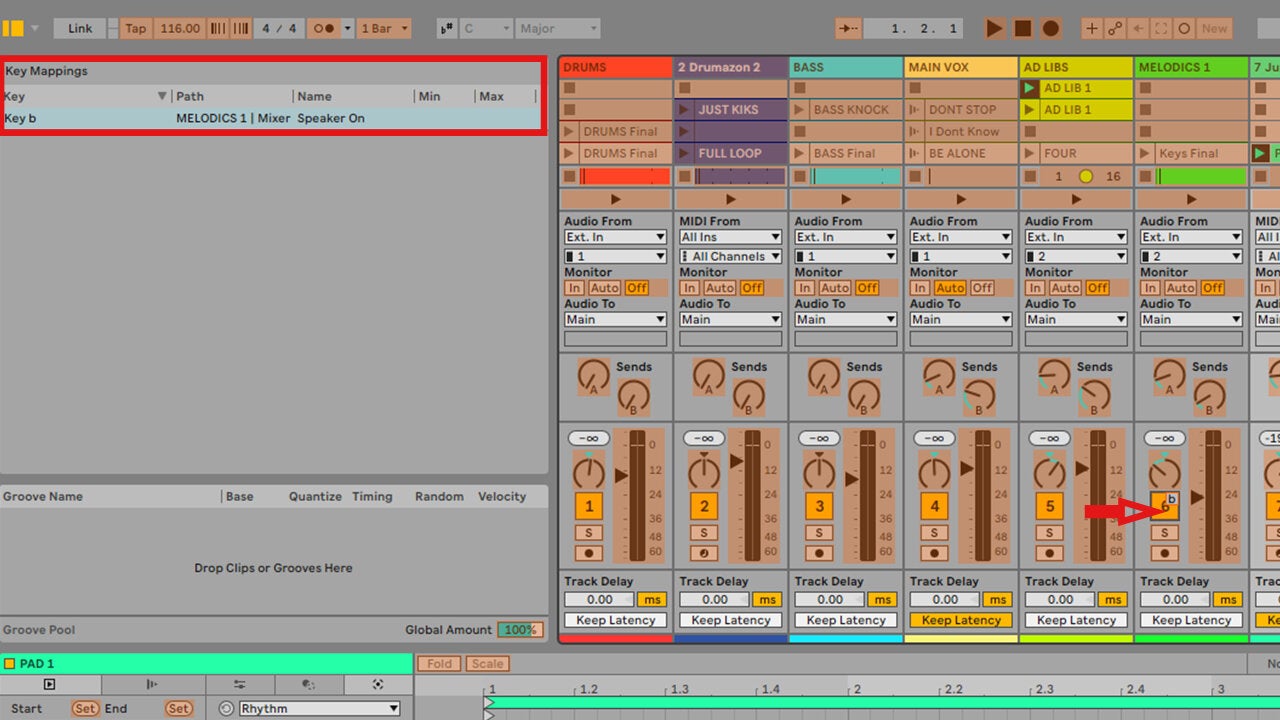Click the Capture MIDI bracket icon
The width and height of the screenshot is (1280, 720).
click(1161, 28)
